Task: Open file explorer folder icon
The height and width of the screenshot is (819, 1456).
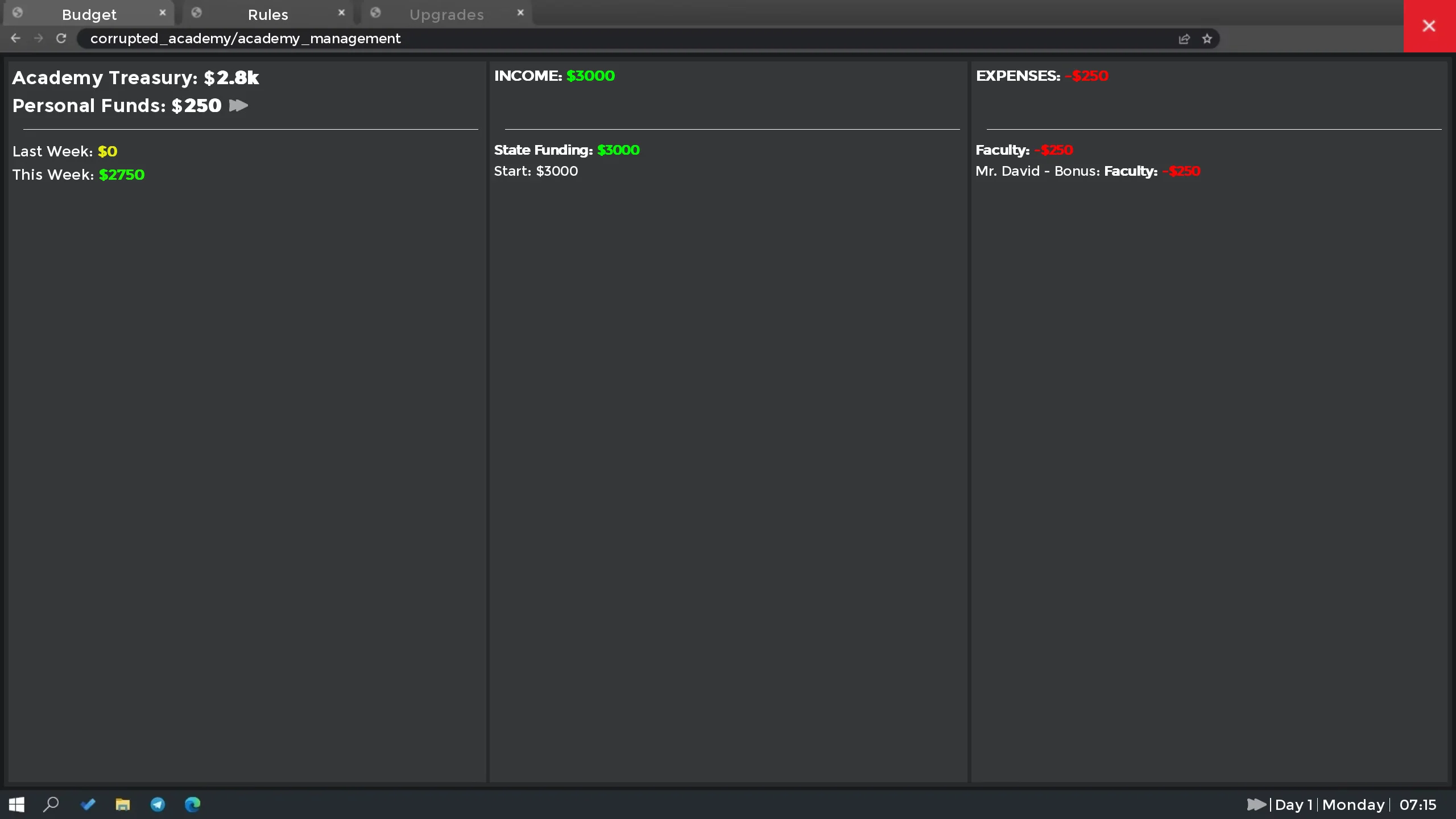Action: click(122, 804)
